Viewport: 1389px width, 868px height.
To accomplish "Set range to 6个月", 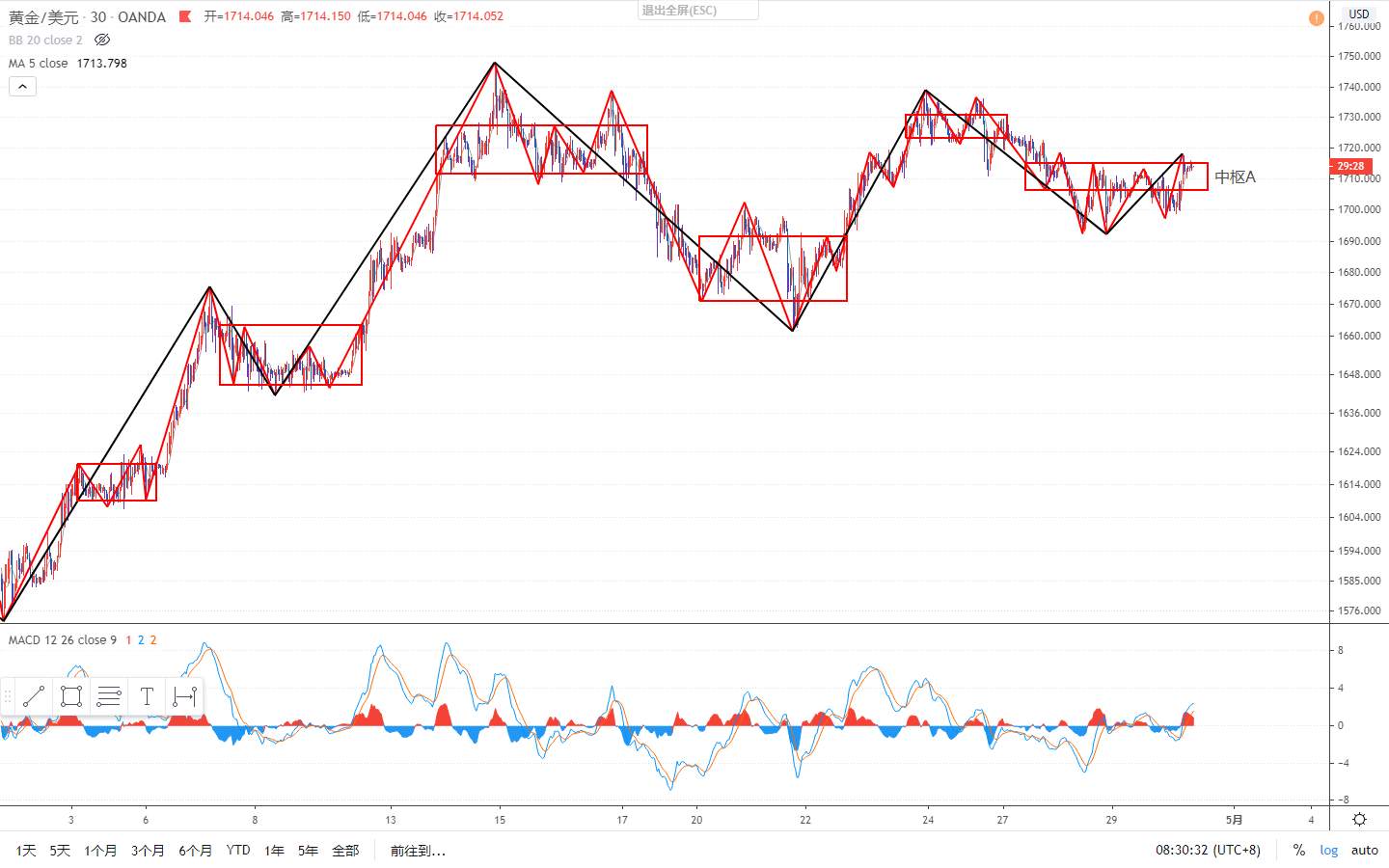I will (195, 850).
